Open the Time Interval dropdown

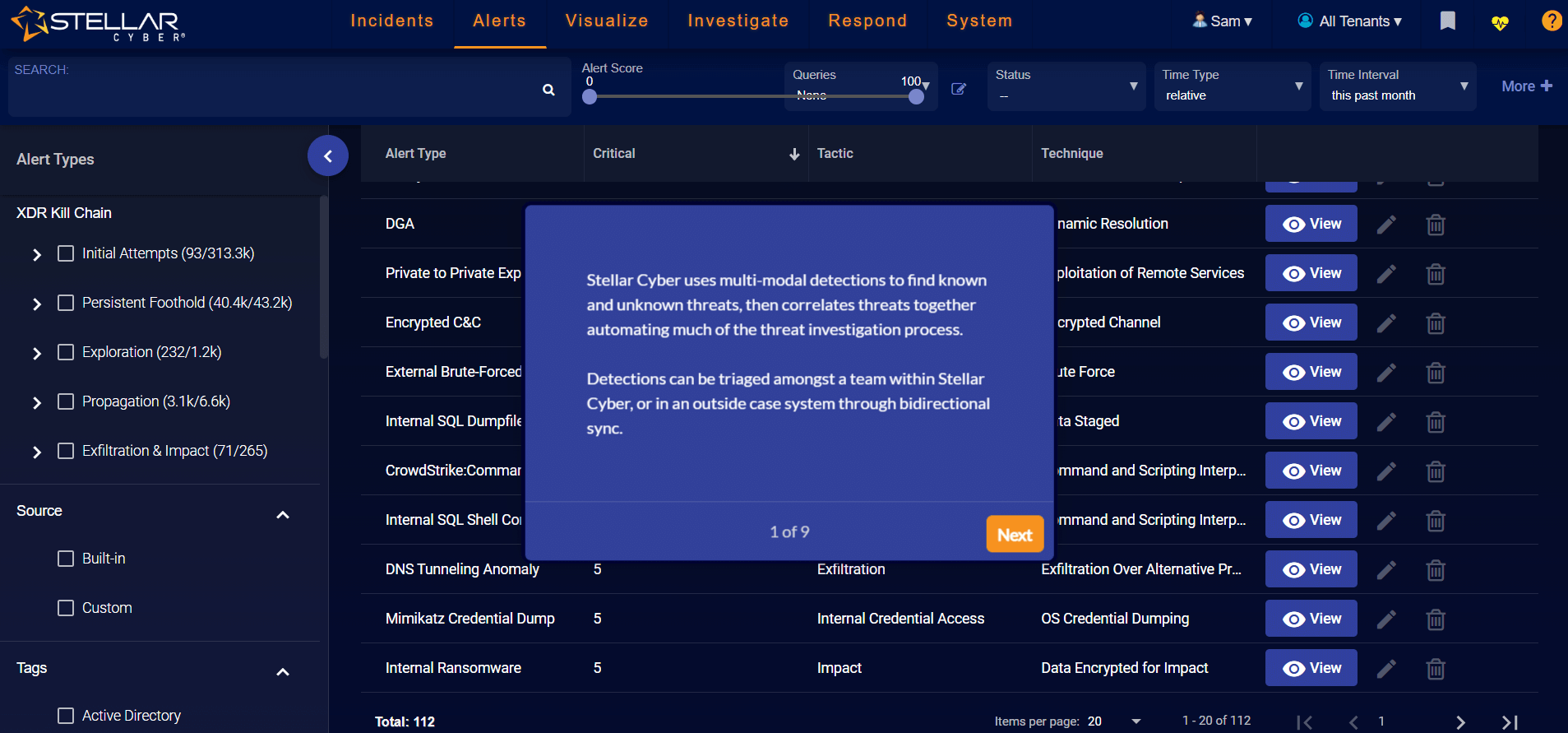(x=1397, y=86)
